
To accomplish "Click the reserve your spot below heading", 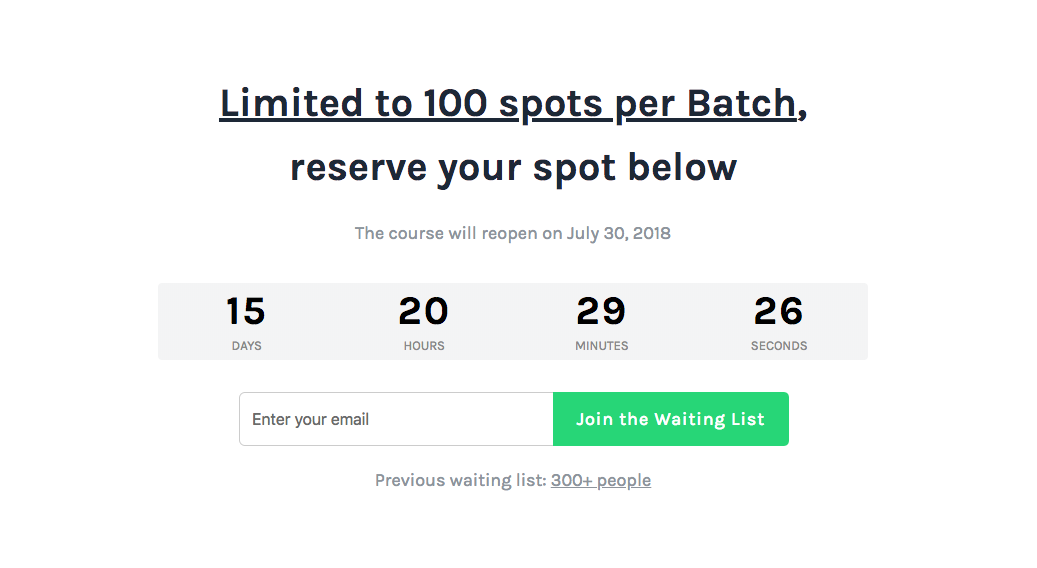I will (x=513, y=167).
